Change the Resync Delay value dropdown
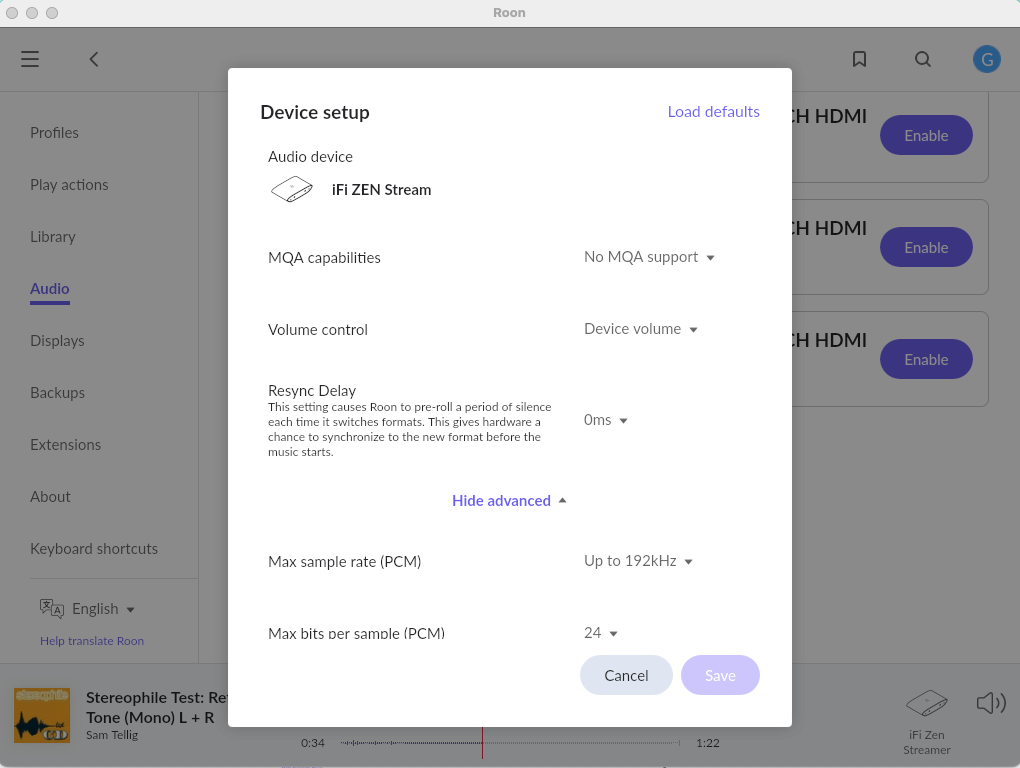The height and width of the screenshot is (768, 1020). click(x=605, y=420)
